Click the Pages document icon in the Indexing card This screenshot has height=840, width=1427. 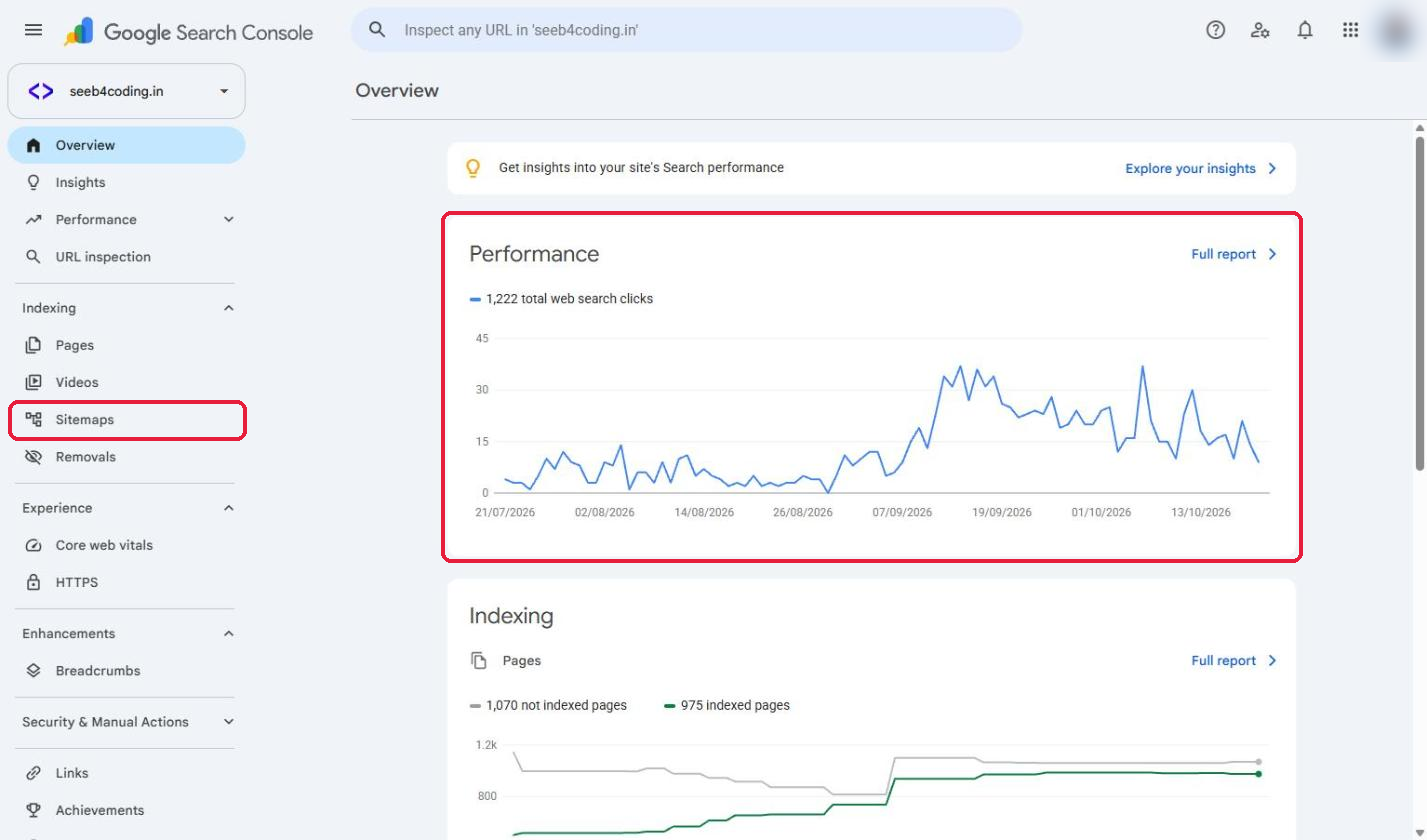479,660
